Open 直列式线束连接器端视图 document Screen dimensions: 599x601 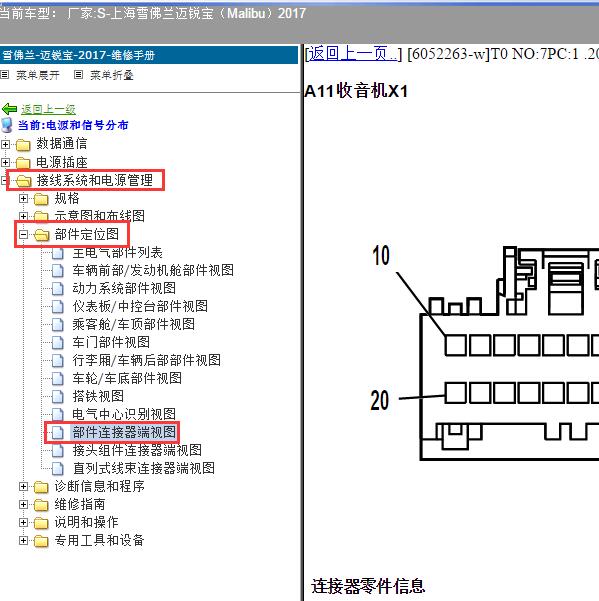(144, 468)
